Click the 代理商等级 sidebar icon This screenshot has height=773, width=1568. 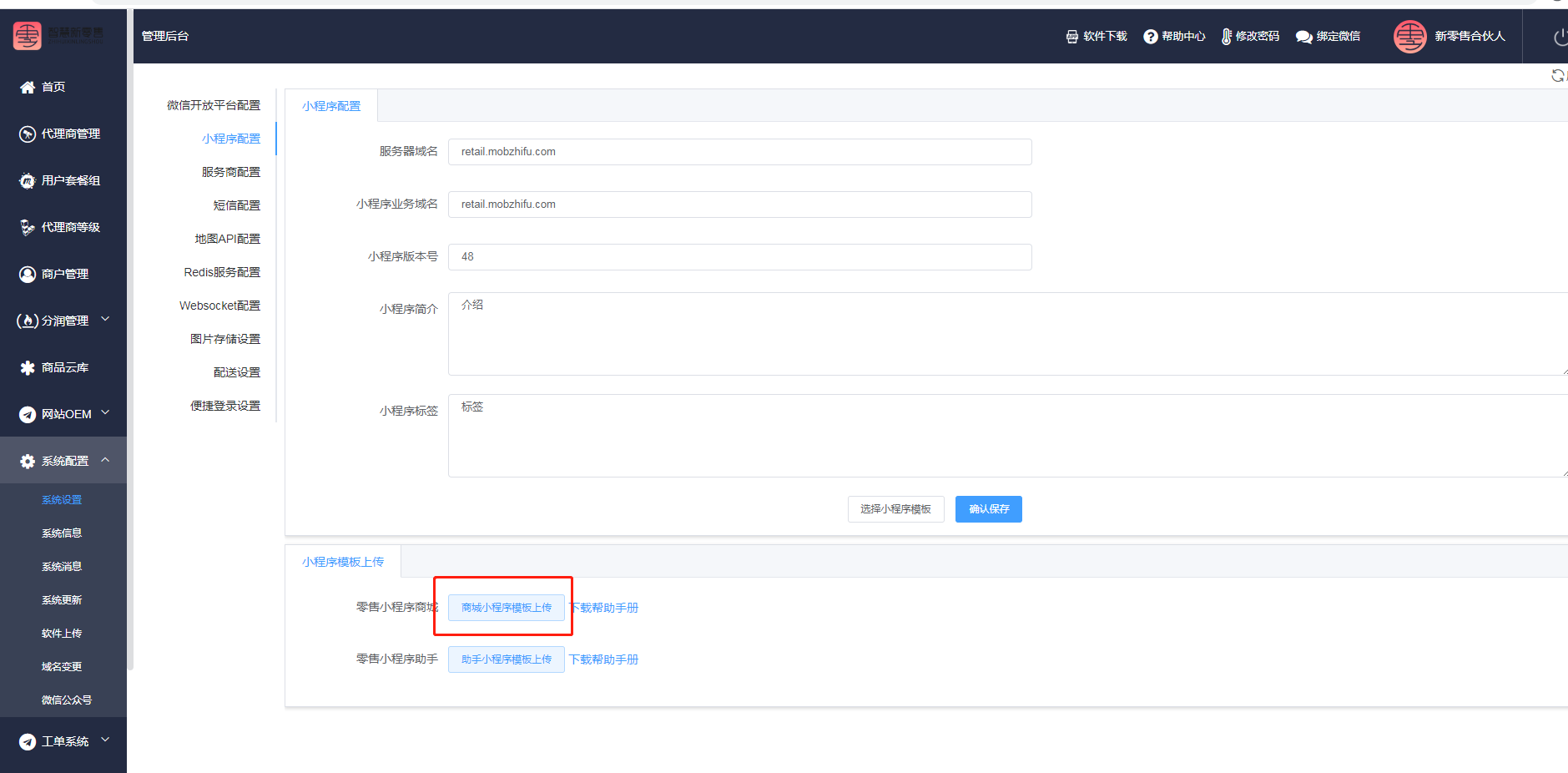tap(28, 227)
